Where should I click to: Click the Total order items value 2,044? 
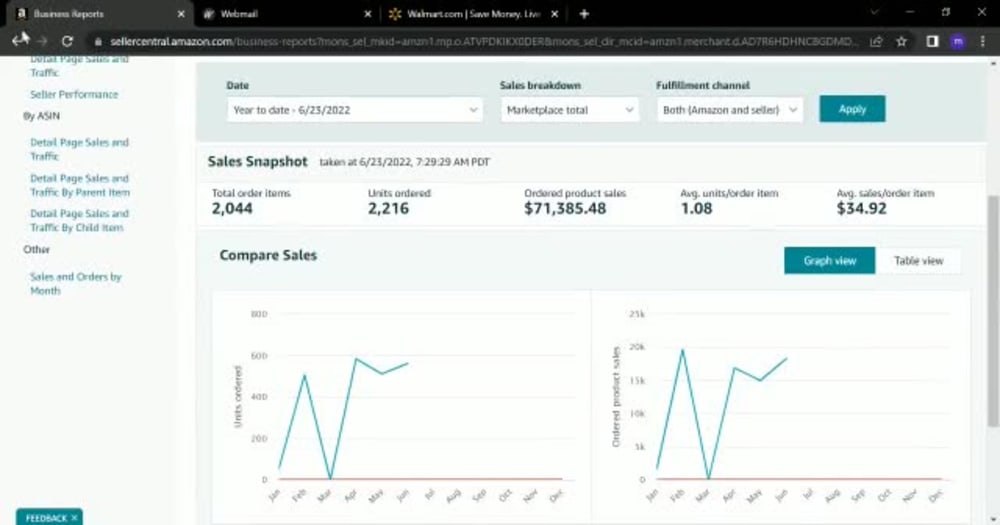pos(232,209)
